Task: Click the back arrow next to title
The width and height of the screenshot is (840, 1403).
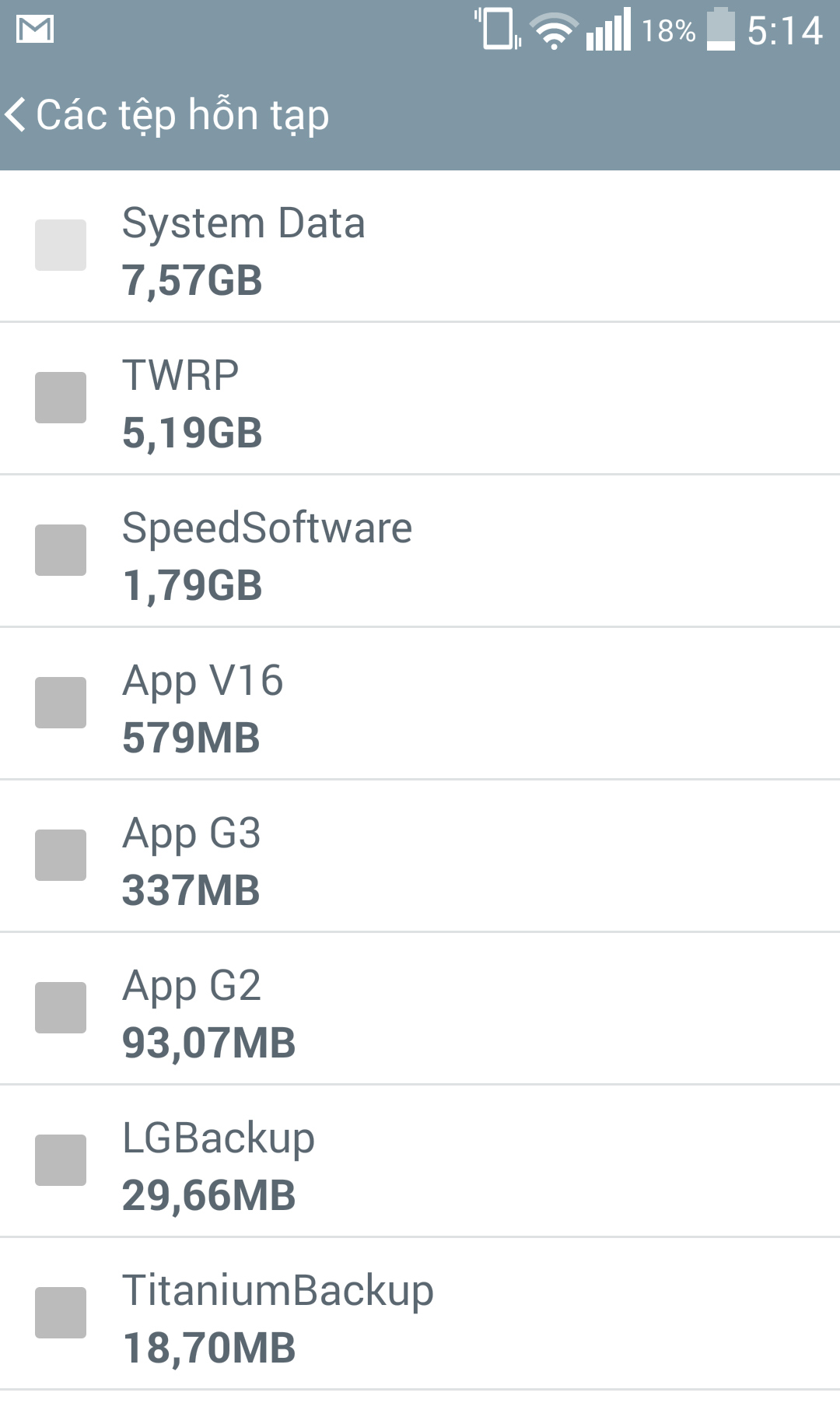Action: pos(16,114)
